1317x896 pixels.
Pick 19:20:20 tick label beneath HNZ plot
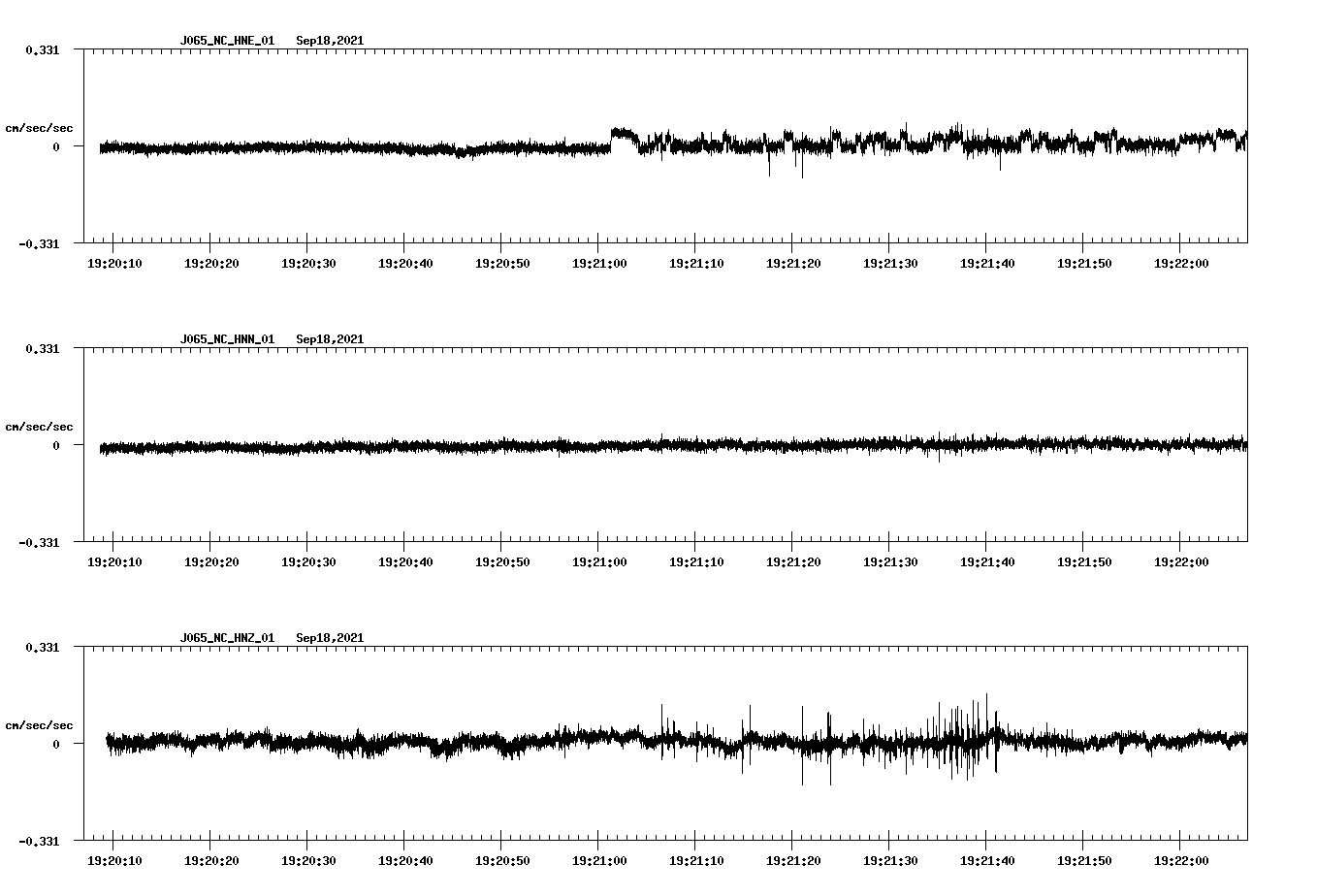click(210, 861)
